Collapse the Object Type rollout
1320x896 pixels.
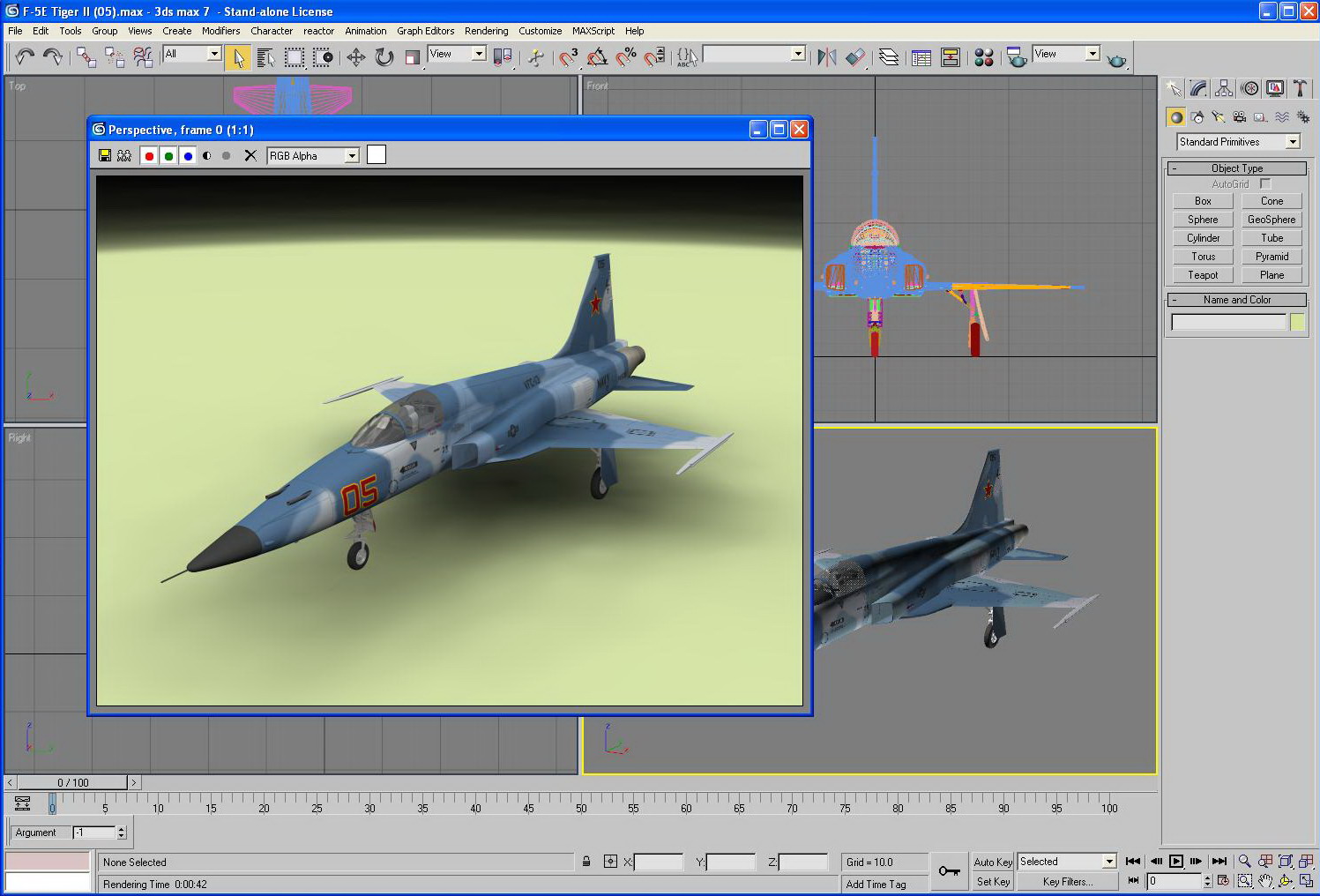point(1236,168)
